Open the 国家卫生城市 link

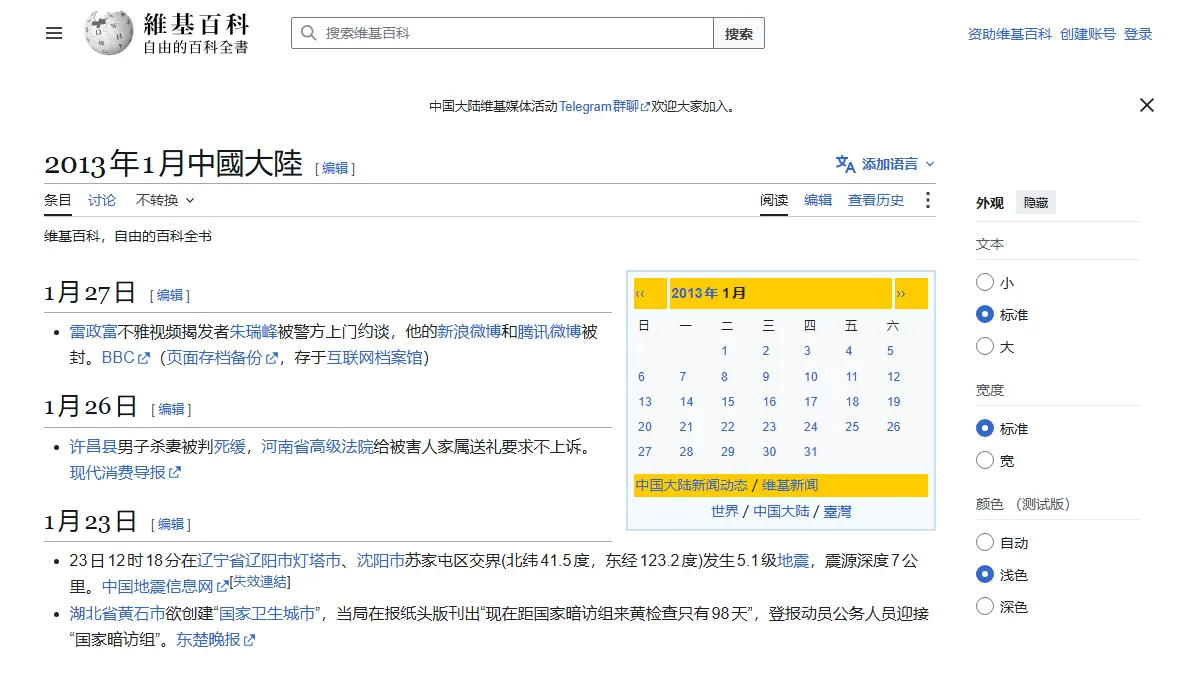267,614
